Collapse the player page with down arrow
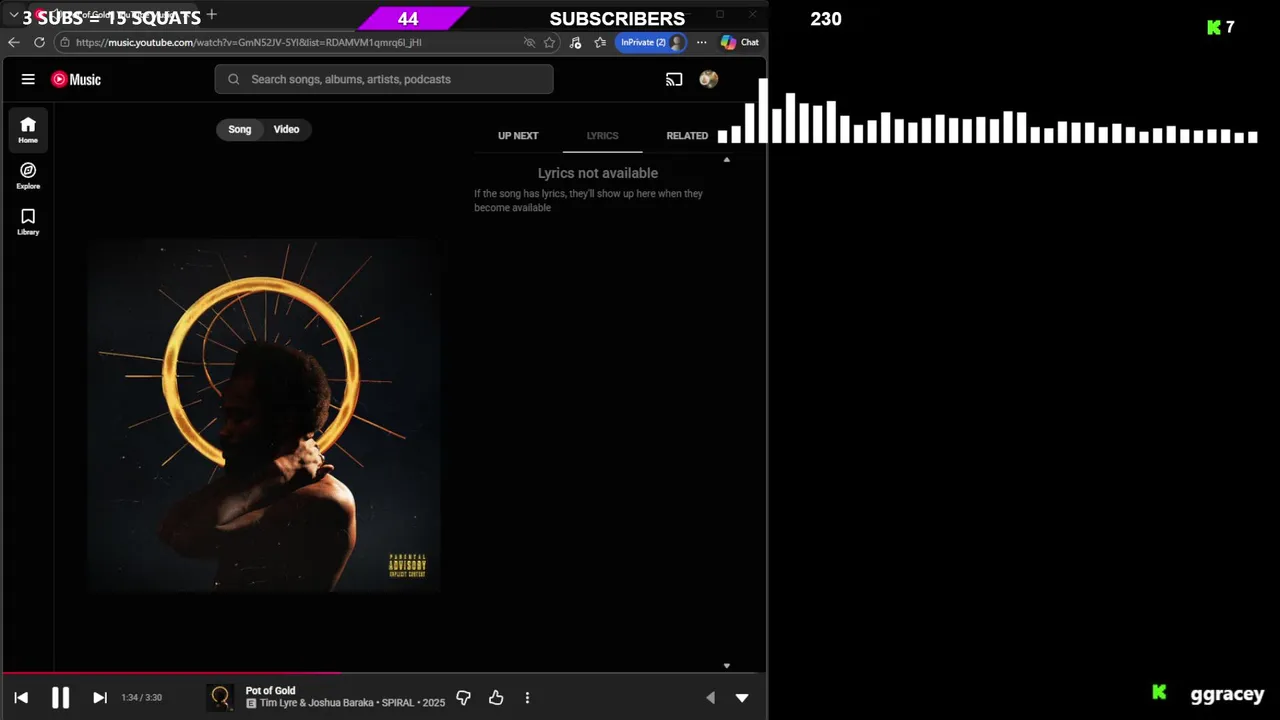Image resolution: width=1280 pixels, height=720 pixels. 742,698
